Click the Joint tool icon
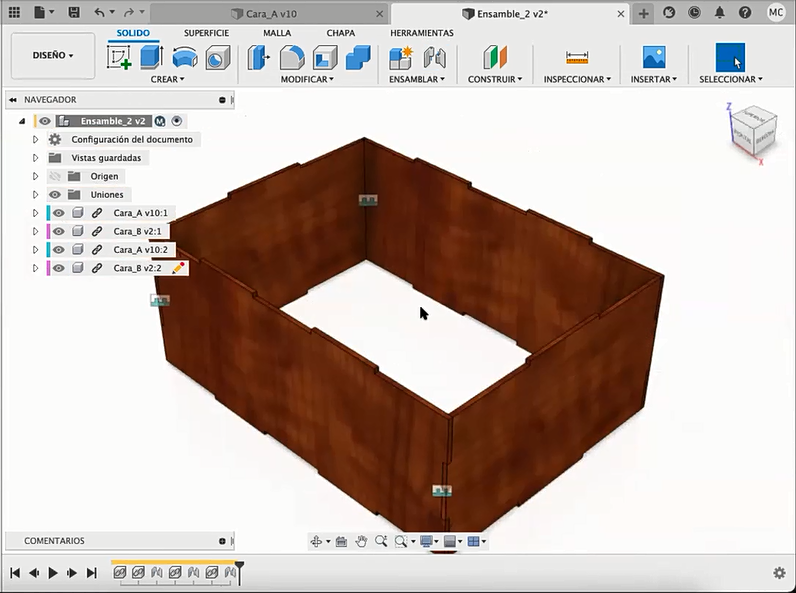This screenshot has width=796, height=593. [x=435, y=57]
